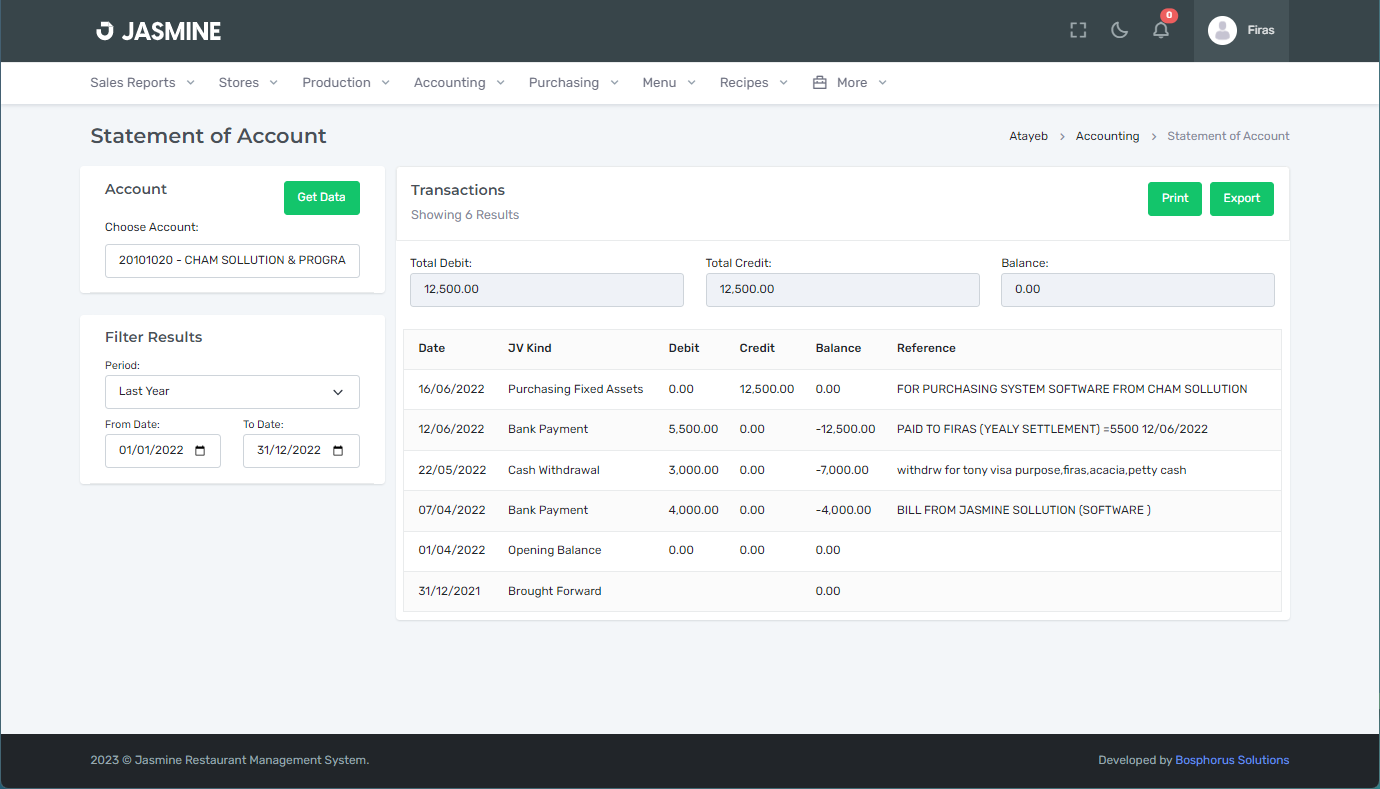The width and height of the screenshot is (1380, 789).
Task: Click the BILL FROM JASMINE SOLLUTION reference
Action: 1024,510
